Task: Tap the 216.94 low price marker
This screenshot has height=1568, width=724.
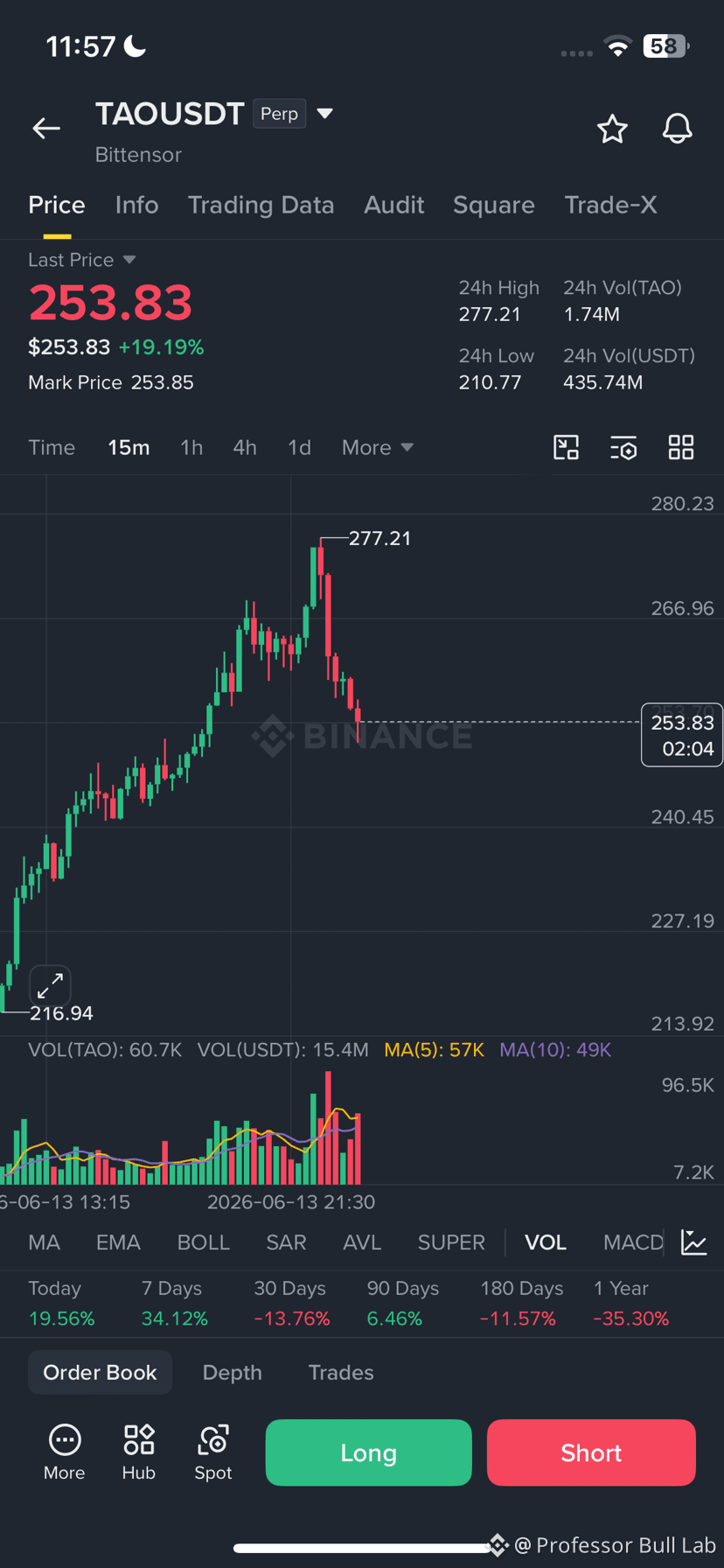Action: click(x=61, y=1013)
